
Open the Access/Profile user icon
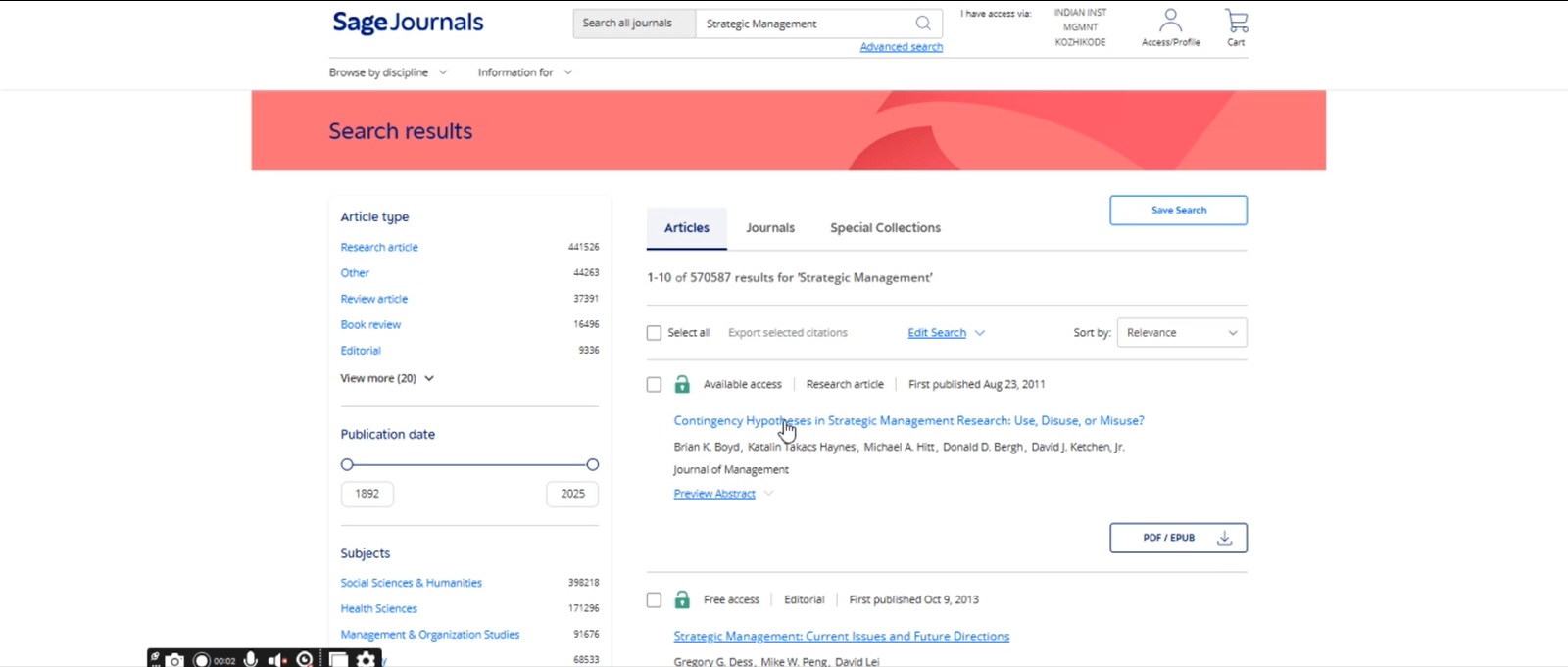click(x=1170, y=22)
